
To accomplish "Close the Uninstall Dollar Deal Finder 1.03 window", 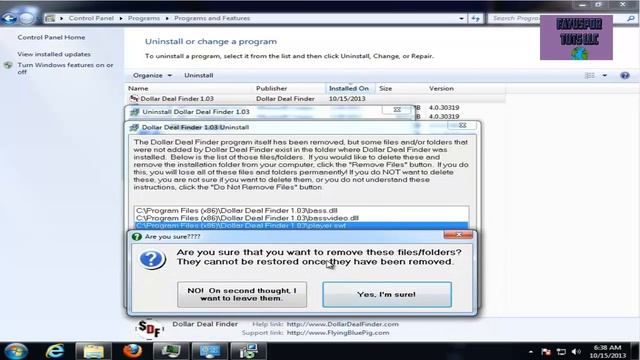I will click(x=396, y=110).
